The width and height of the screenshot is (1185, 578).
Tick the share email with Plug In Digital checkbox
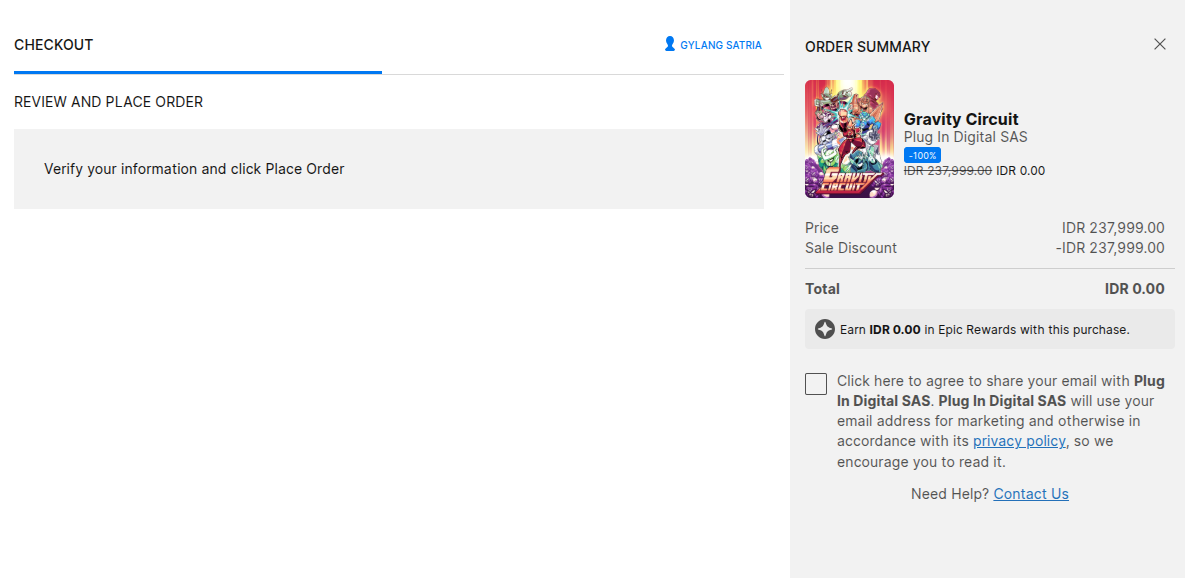tap(816, 384)
